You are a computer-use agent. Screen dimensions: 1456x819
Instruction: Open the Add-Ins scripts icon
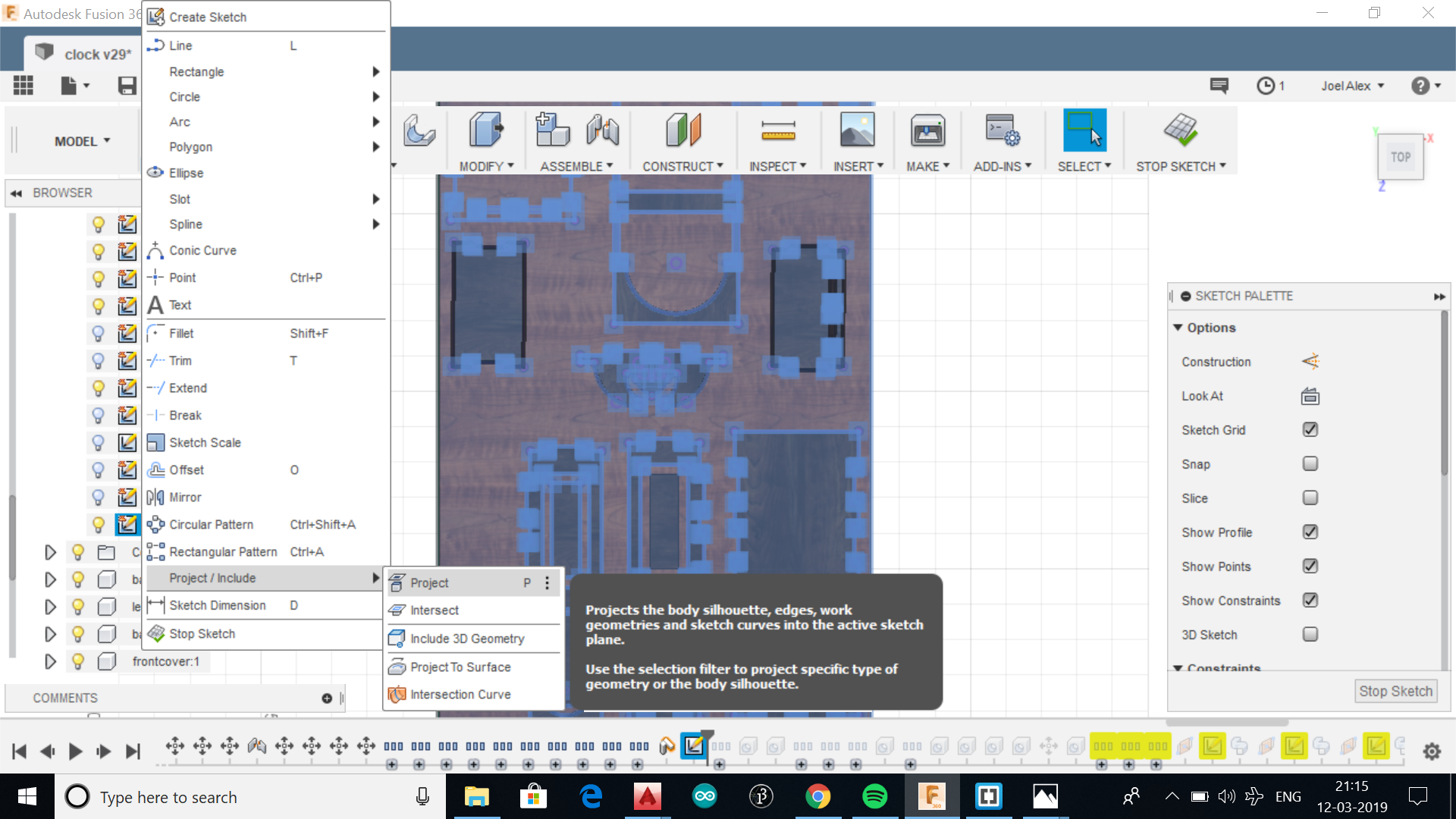point(1002,130)
